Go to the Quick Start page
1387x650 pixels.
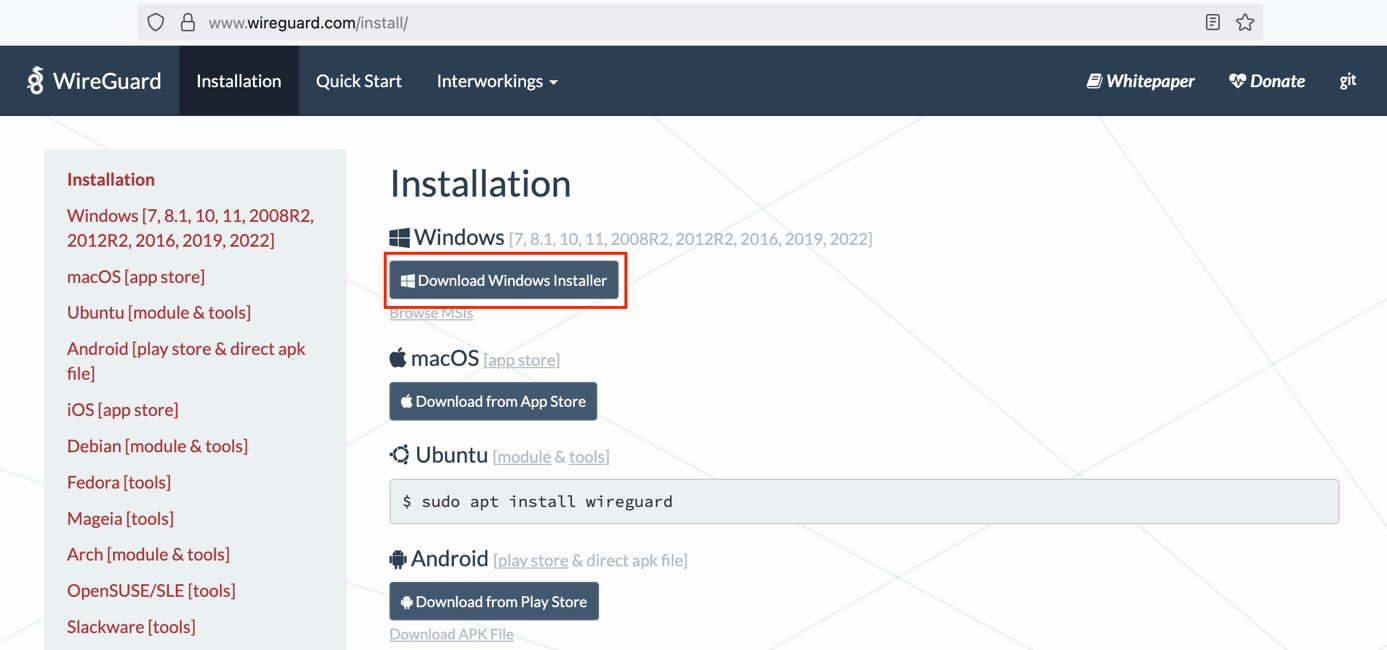pyautogui.click(x=359, y=81)
